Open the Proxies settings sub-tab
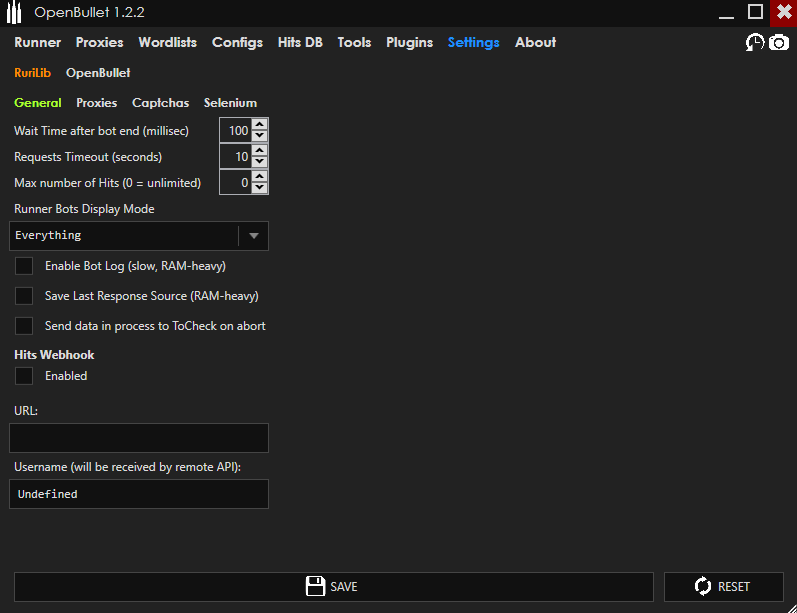 coord(97,103)
